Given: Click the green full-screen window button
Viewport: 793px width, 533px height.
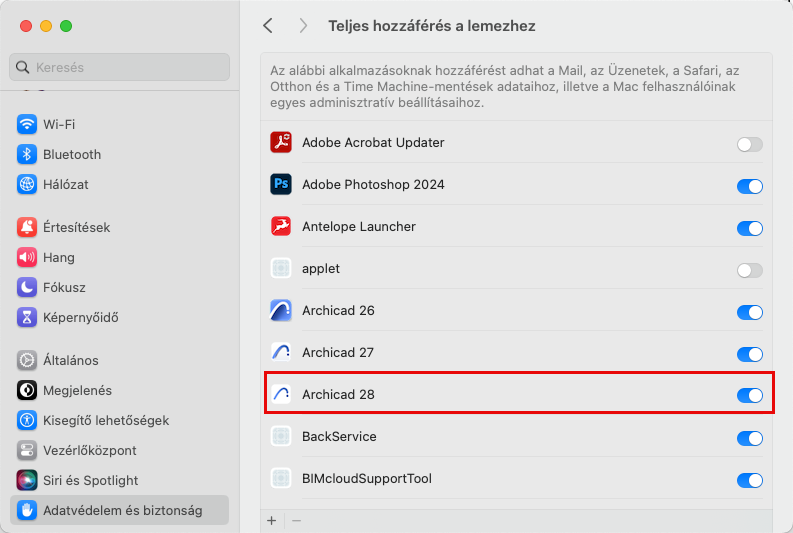Looking at the screenshot, I should tap(66, 26).
